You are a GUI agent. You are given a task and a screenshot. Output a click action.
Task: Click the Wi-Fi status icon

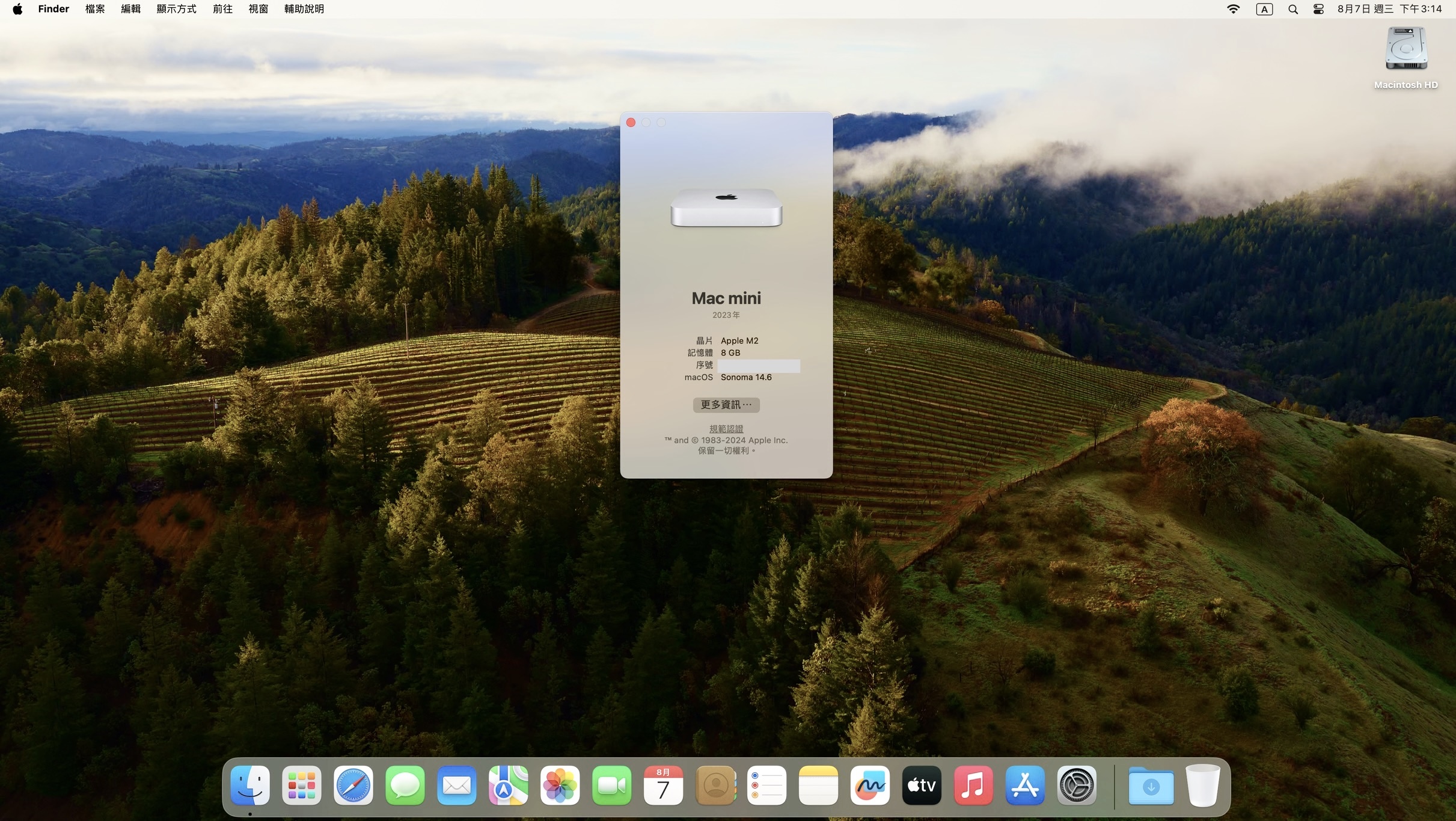point(1234,9)
